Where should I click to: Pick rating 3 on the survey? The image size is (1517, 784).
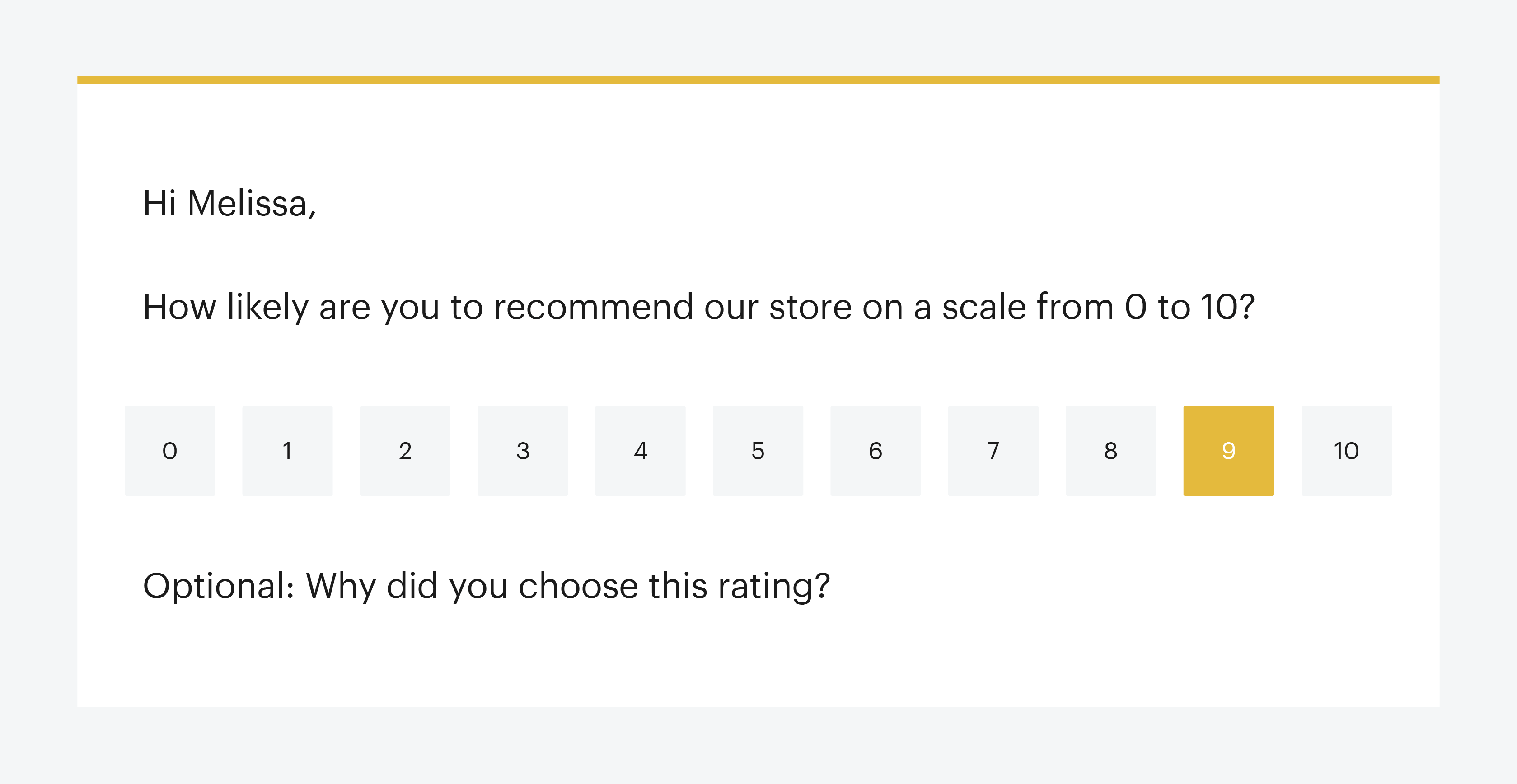coord(523,451)
